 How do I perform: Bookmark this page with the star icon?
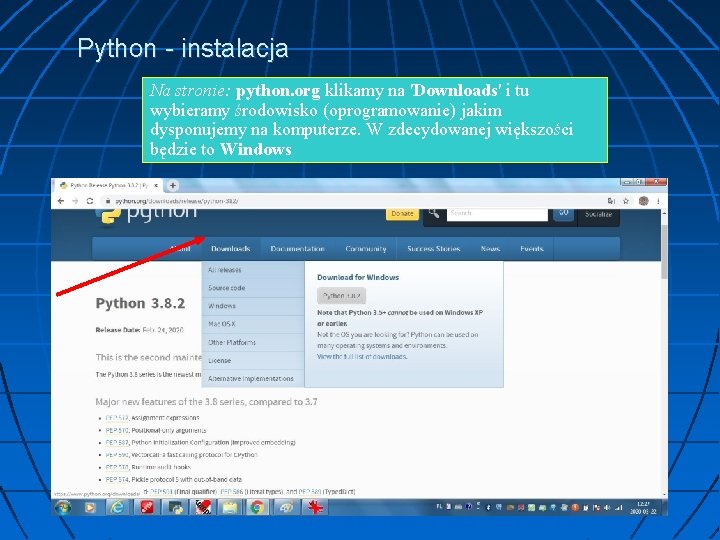(x=626, y=201)
